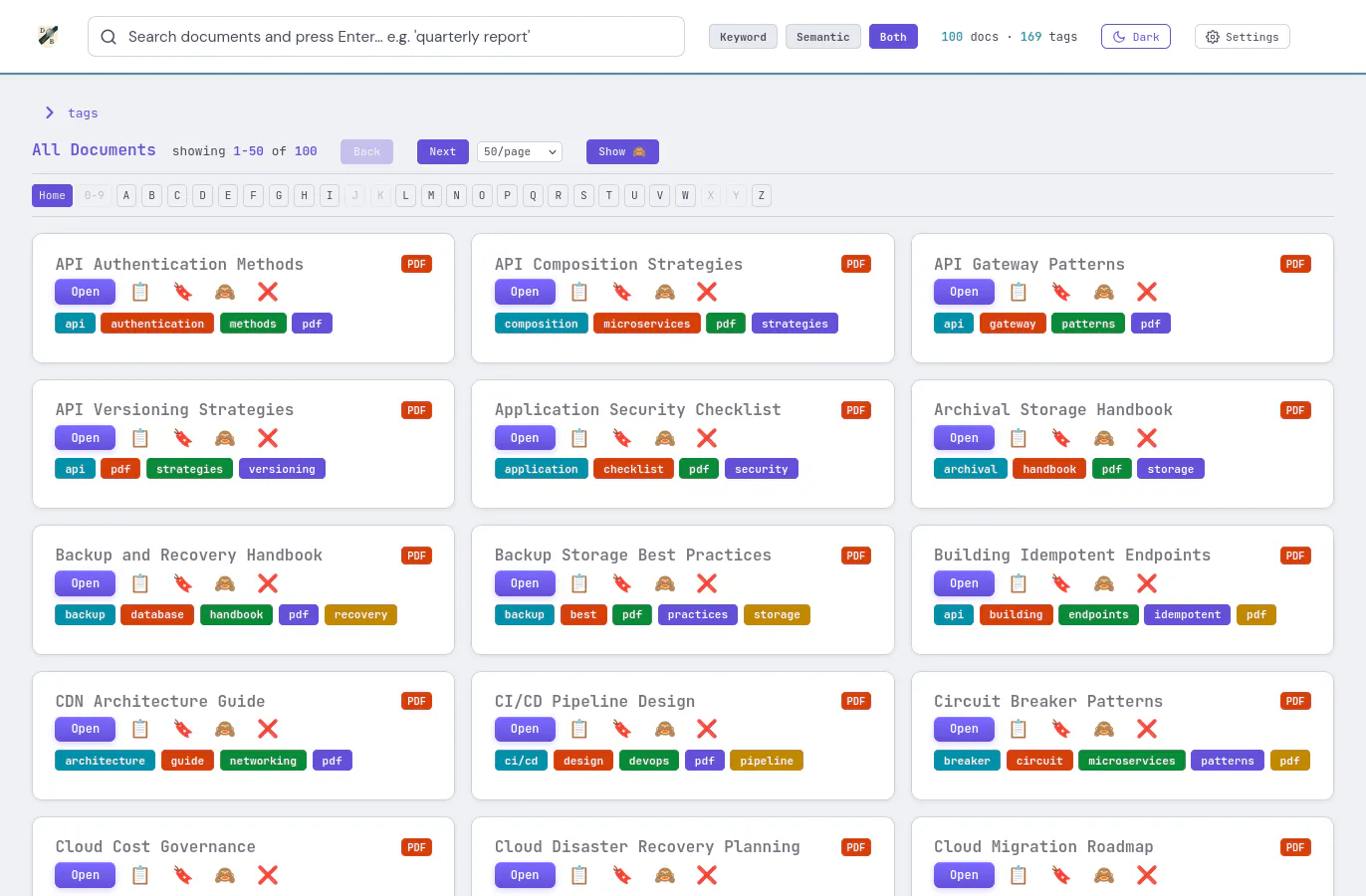The width and height of the screenshot is (1366, 896).
Task: Bookmark API Versioning Strategies
Action: pyautogui.click(x=183, y=438)
